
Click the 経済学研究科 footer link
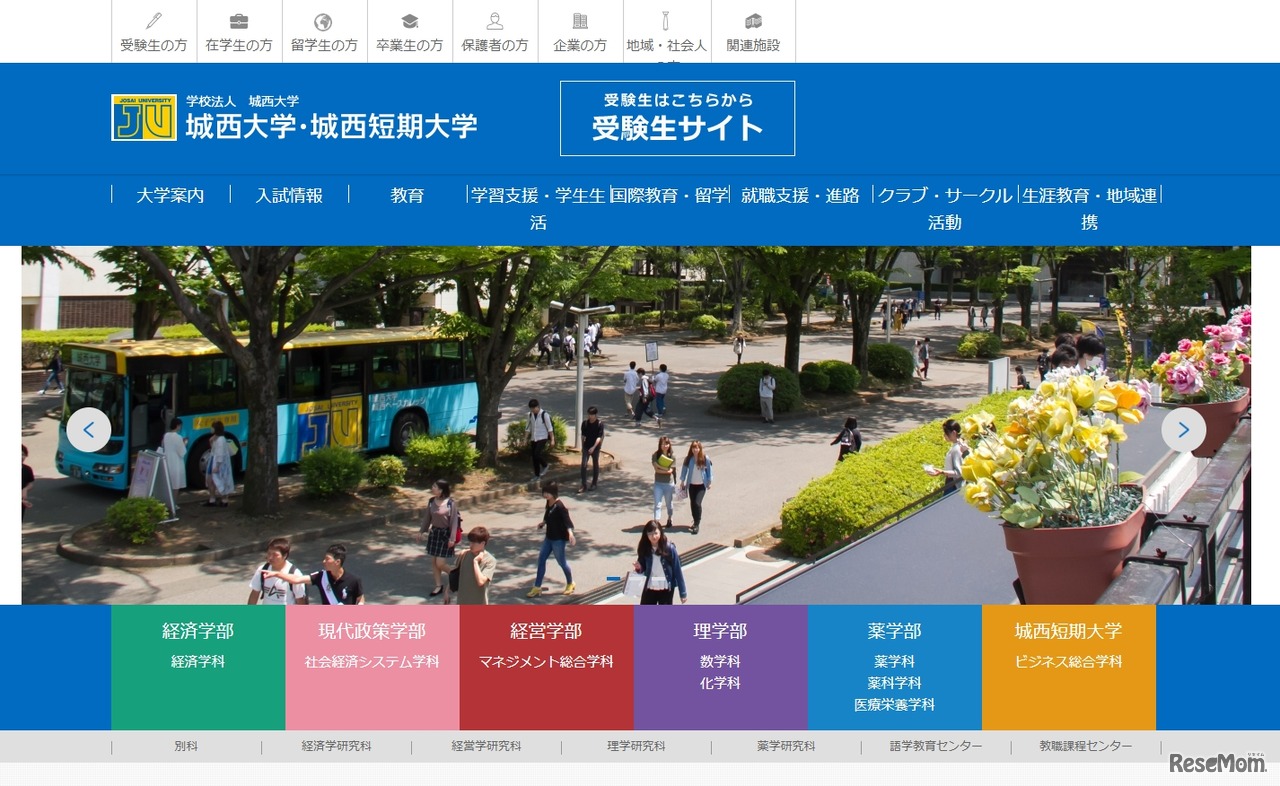tap(336, 746)
